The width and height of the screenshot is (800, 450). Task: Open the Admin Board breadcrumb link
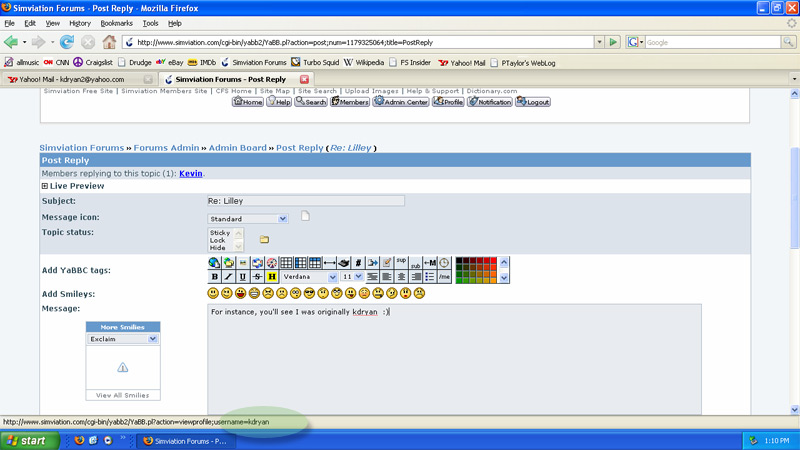[x=237, y=148]
